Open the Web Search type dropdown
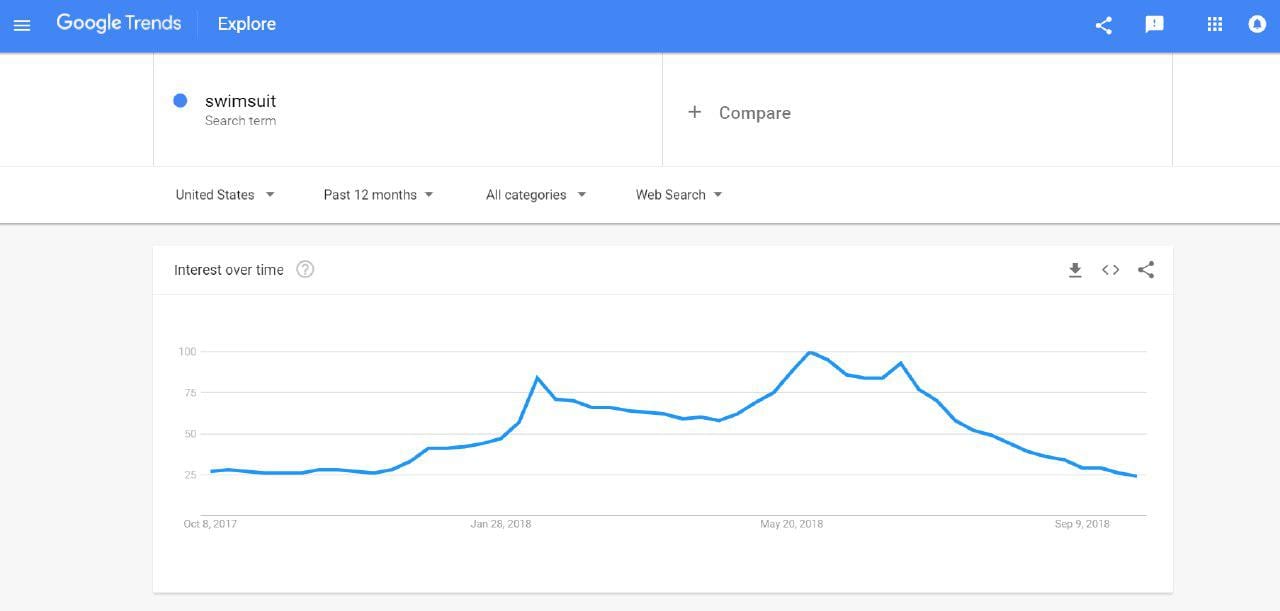Image resolution: width=1280 pixels, height=611 pixels. [679, 195]
